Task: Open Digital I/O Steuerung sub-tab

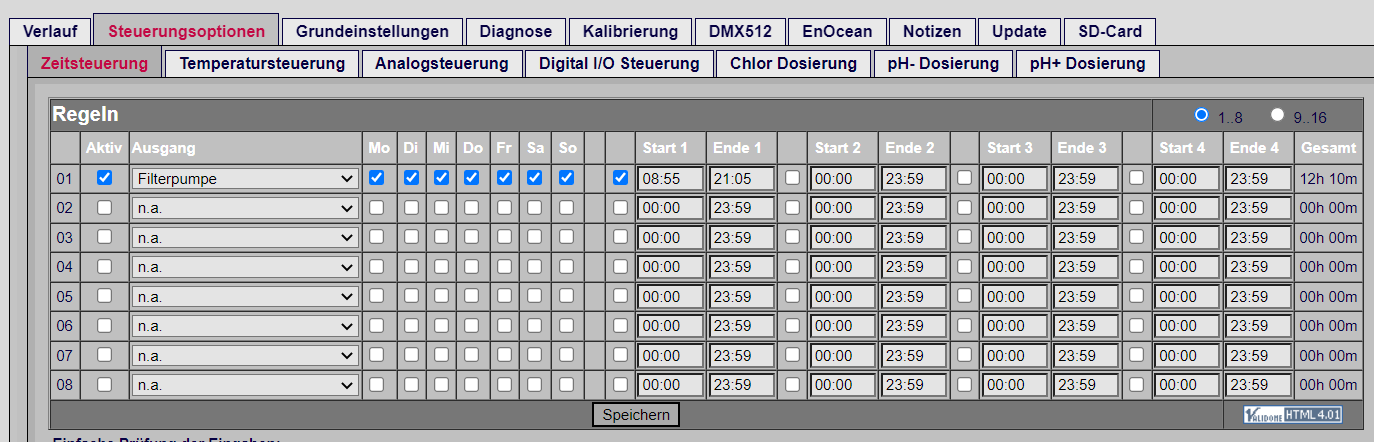Action: [619, 63]
